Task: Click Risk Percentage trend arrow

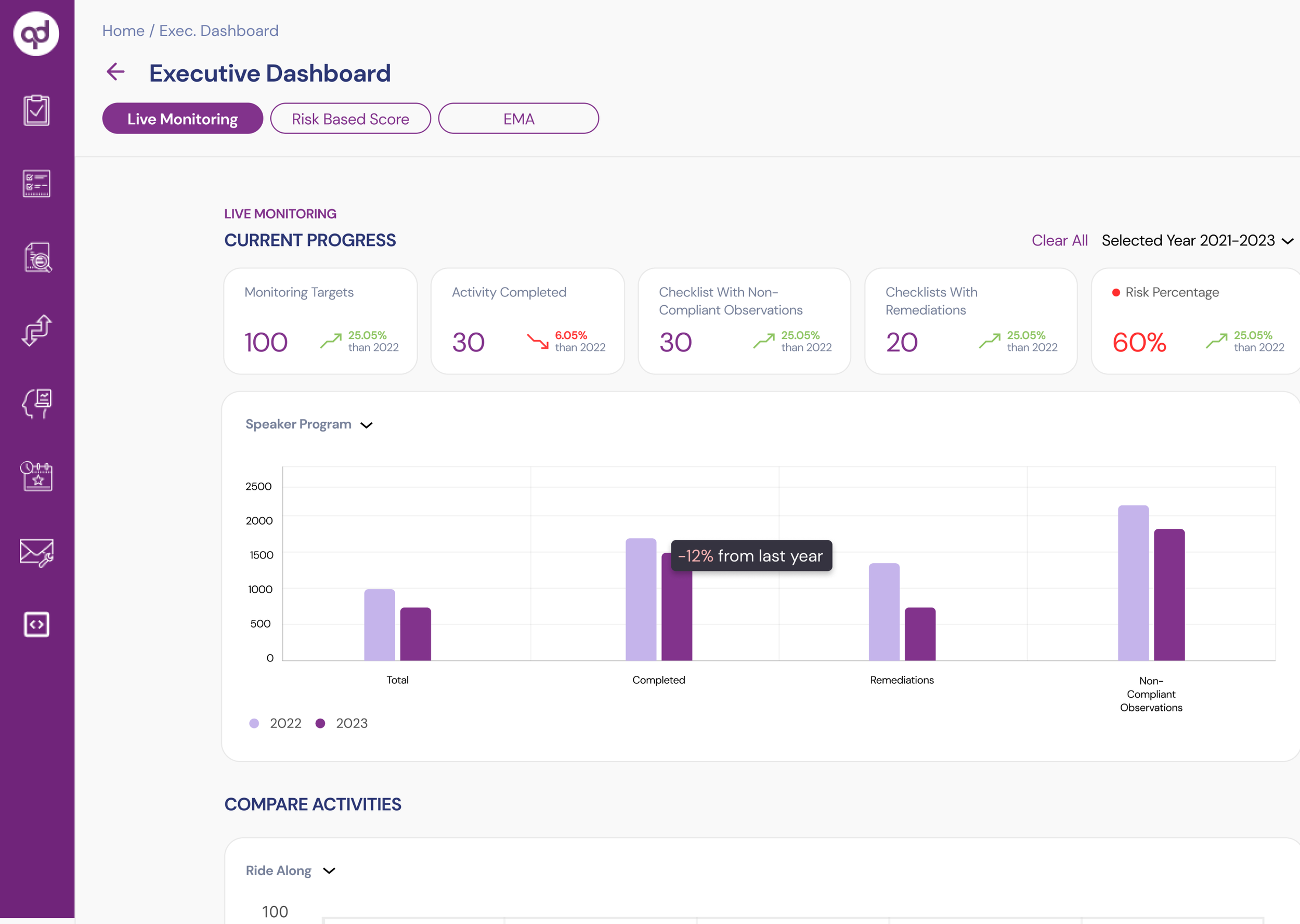Action: pyautogui.click(x=1217, y=341)
